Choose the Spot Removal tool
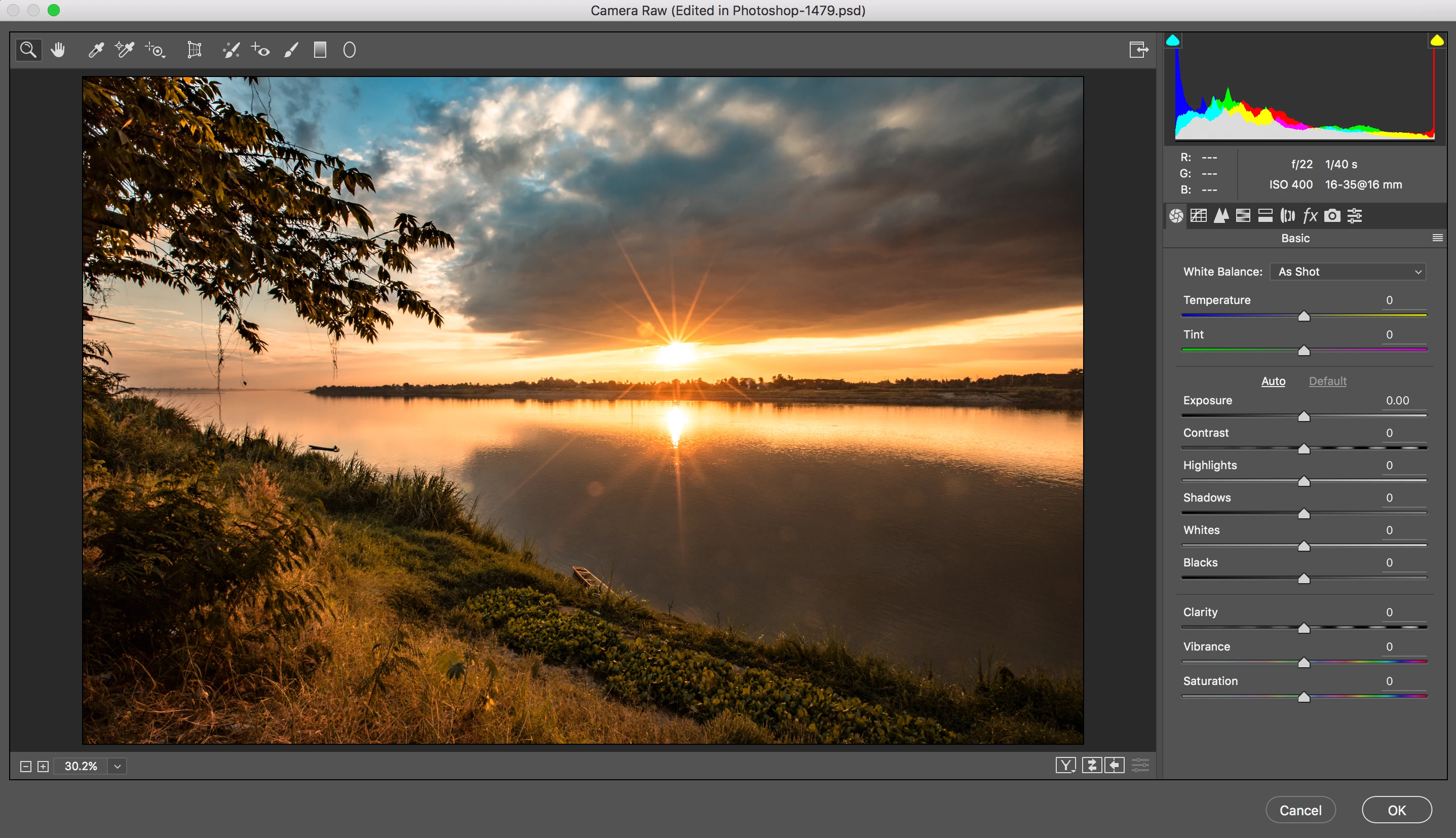The height and width of the screenshot is (838, 1456). pyautogui.click(x=231, y=50)
